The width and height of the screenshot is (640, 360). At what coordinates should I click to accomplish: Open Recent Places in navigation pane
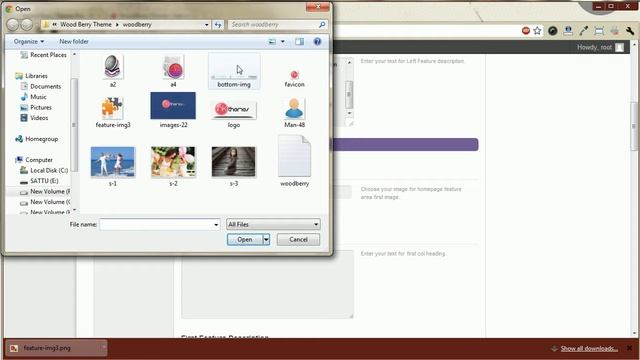(43, 55)
